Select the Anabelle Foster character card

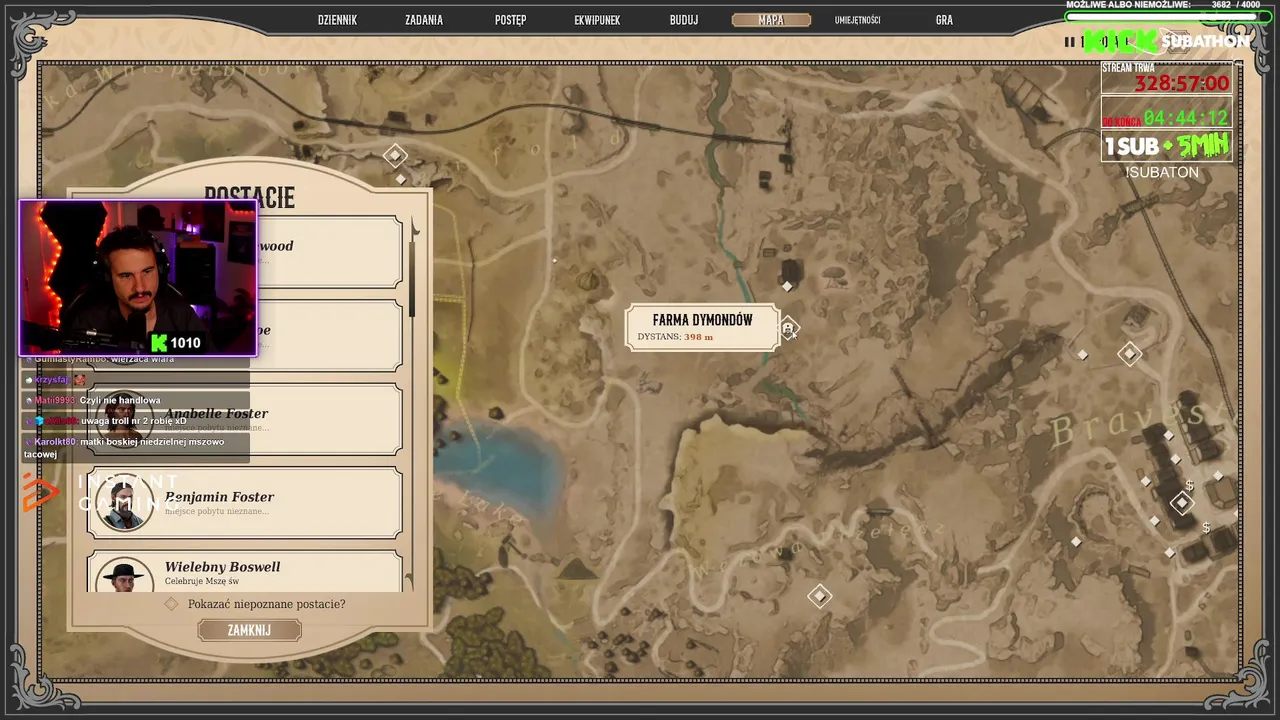click(x=245, y=419)
